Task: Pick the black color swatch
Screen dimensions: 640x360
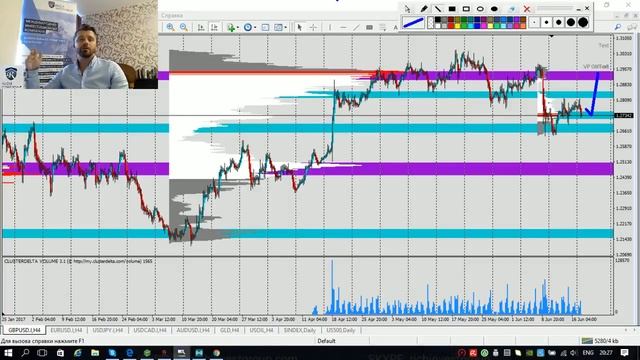Action: [x=438, y=19]
